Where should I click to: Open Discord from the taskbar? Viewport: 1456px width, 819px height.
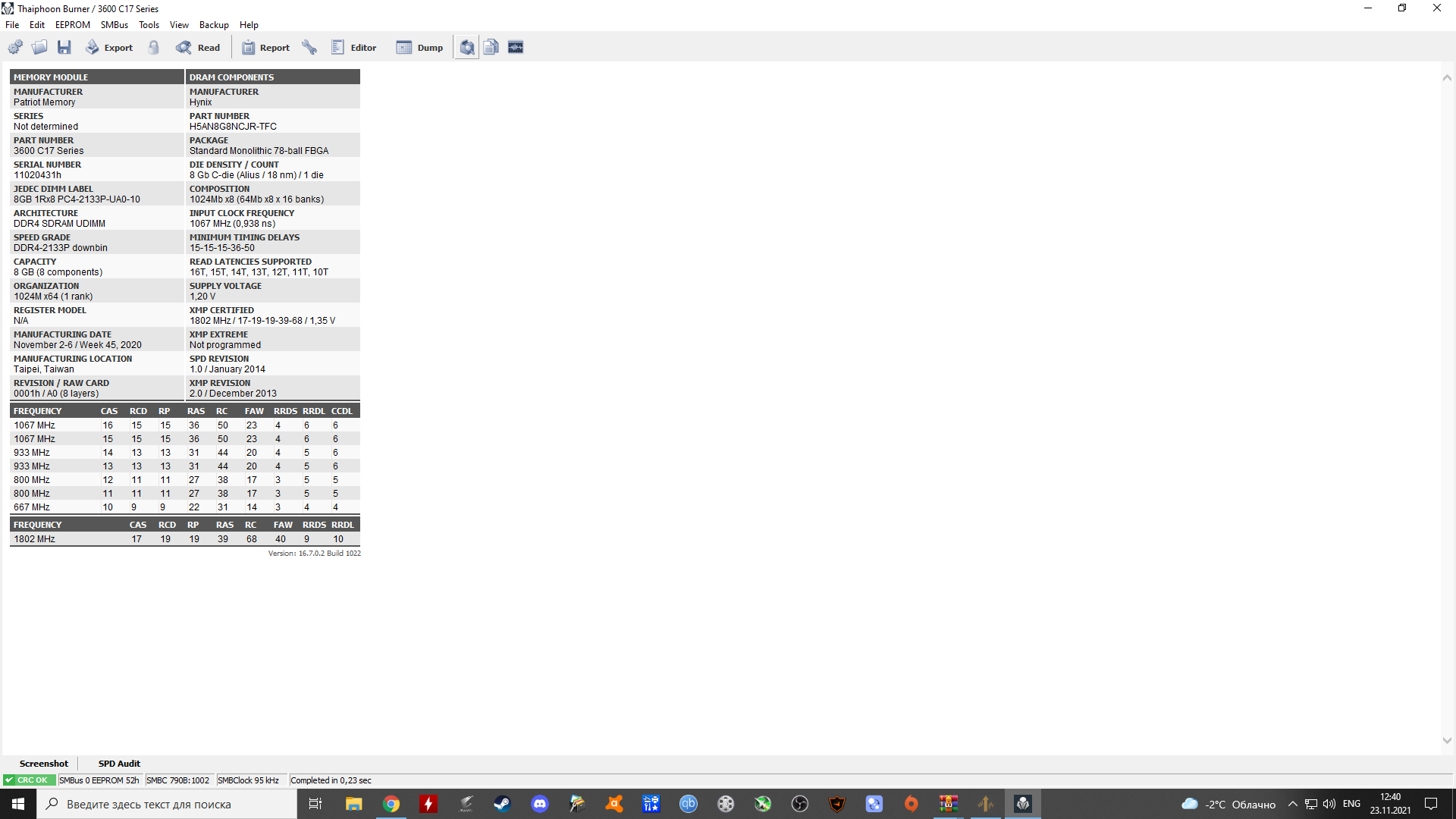(540, 804)
